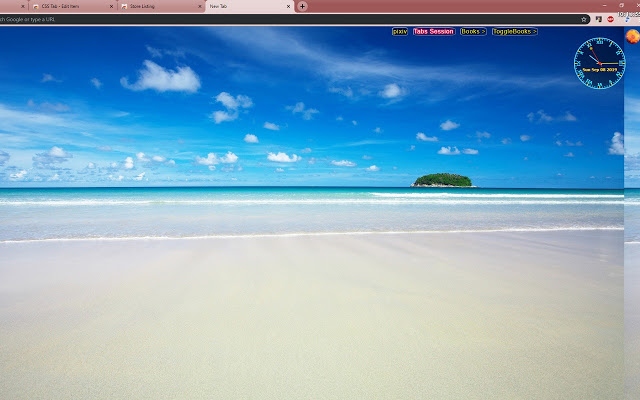Click the bookmark star icon in address bar
640x400 pixels.
point(584,19)
